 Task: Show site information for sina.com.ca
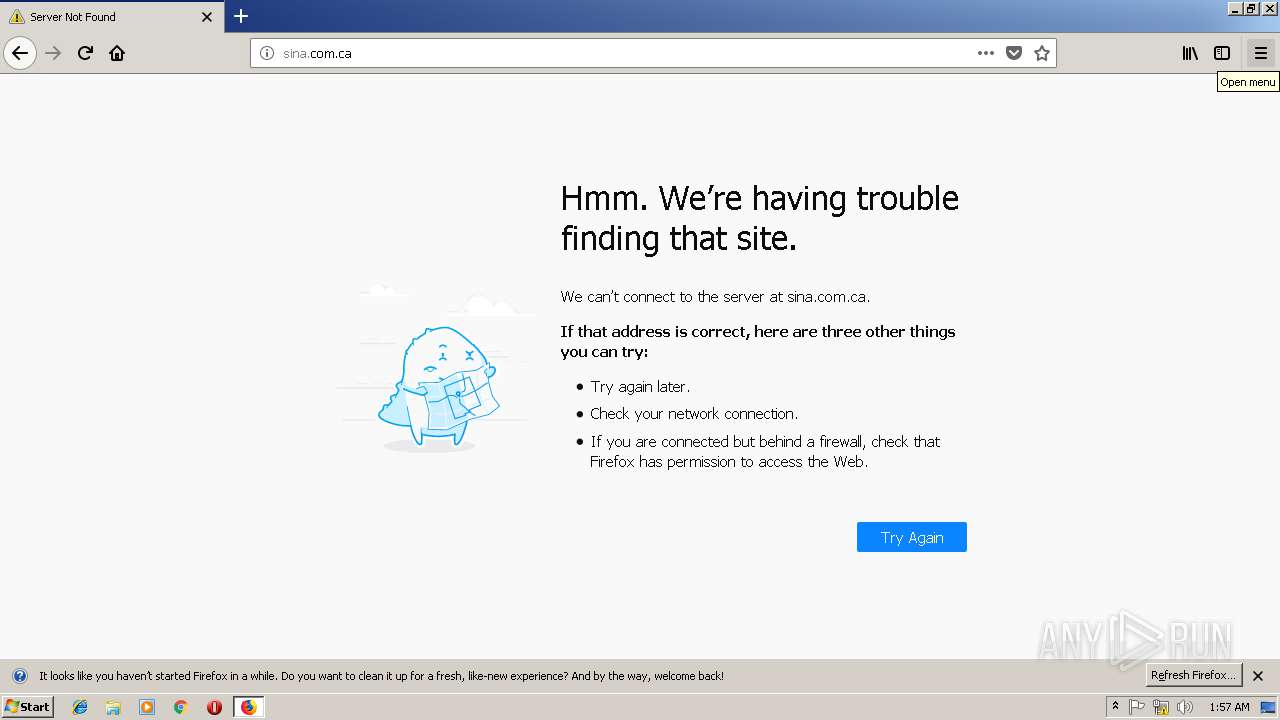[267, 53]
